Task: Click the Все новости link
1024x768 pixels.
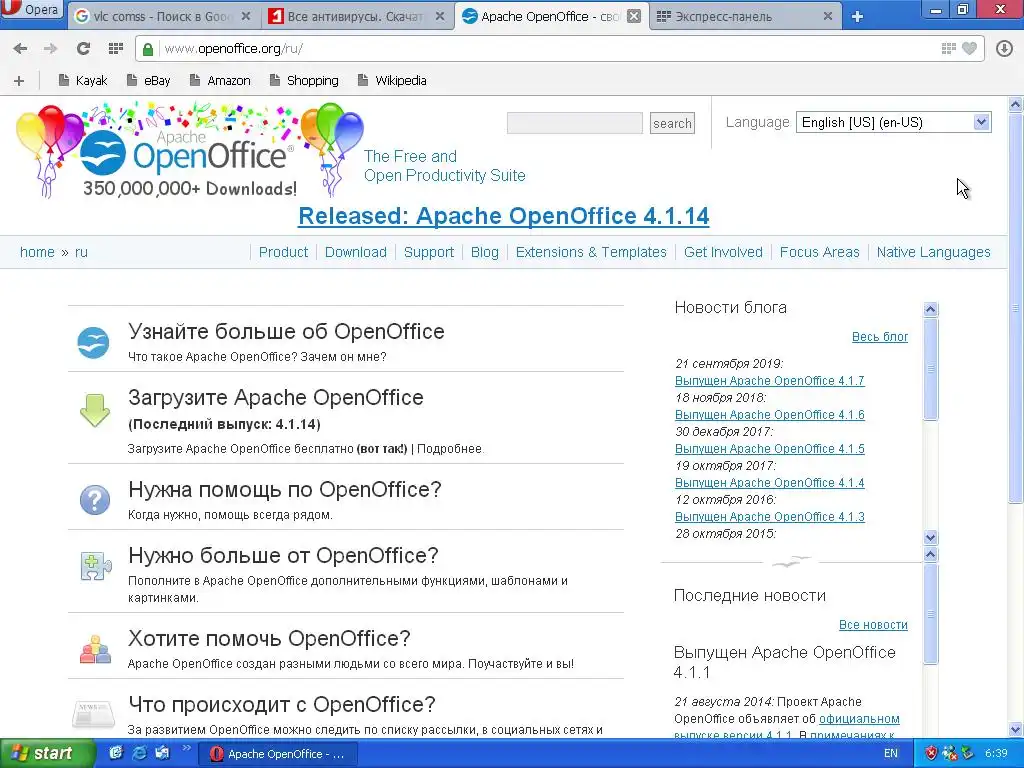Action: pyautogui.click(x=873, y=625)
